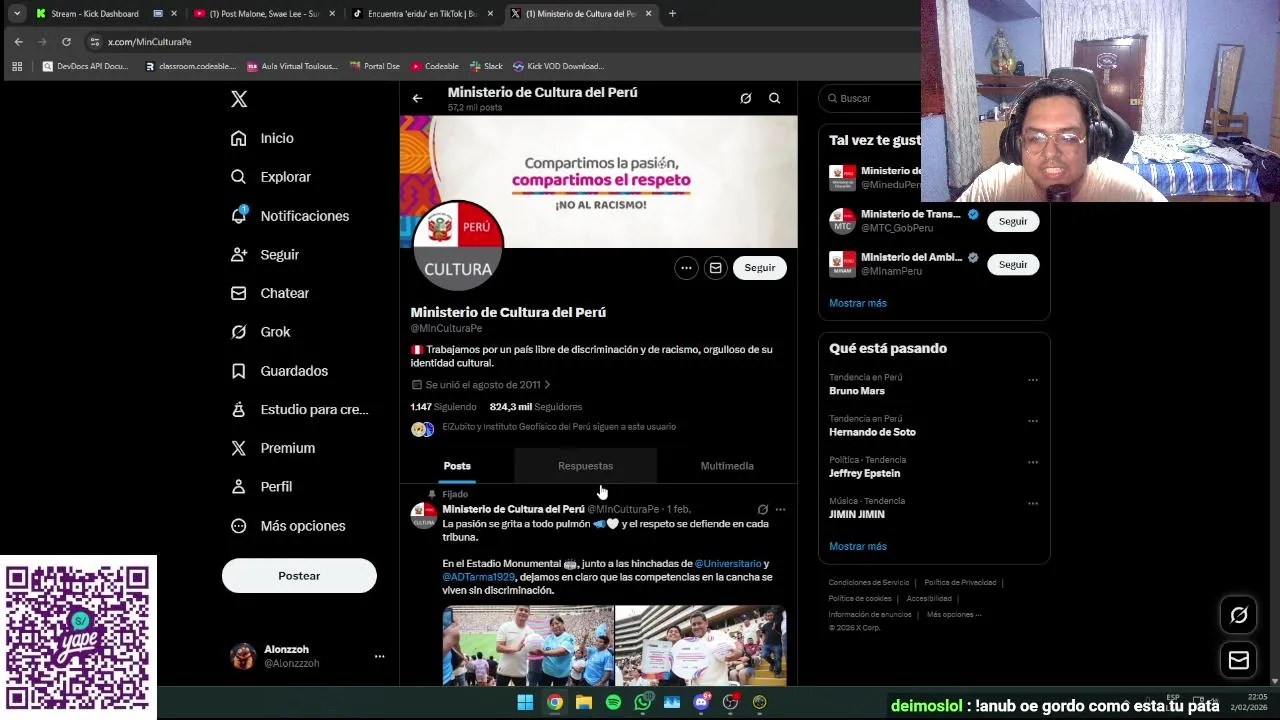Screen dimensions: 1280x720
Task: Click the Postar button
Action: click(299, 576)
